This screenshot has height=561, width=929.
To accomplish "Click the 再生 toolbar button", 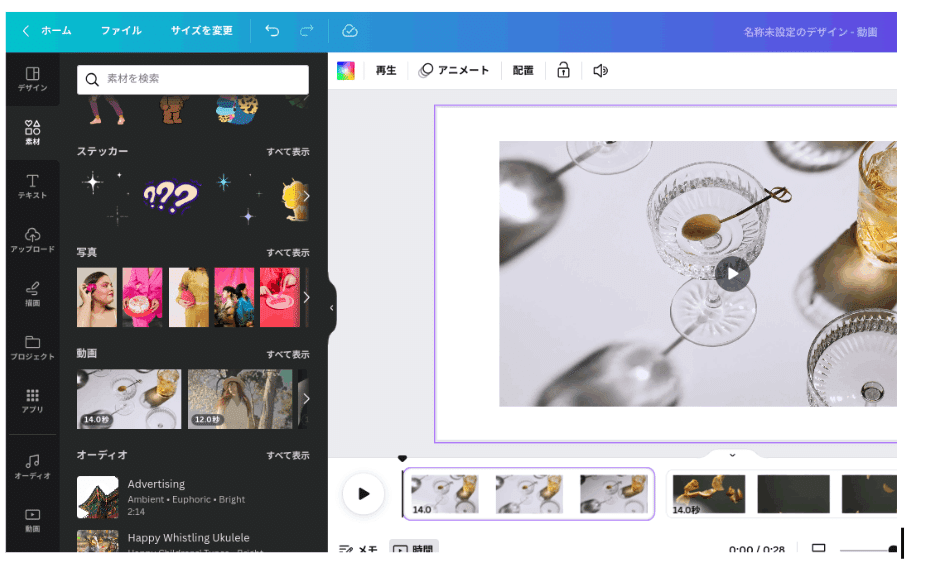I will pos(386,70).
